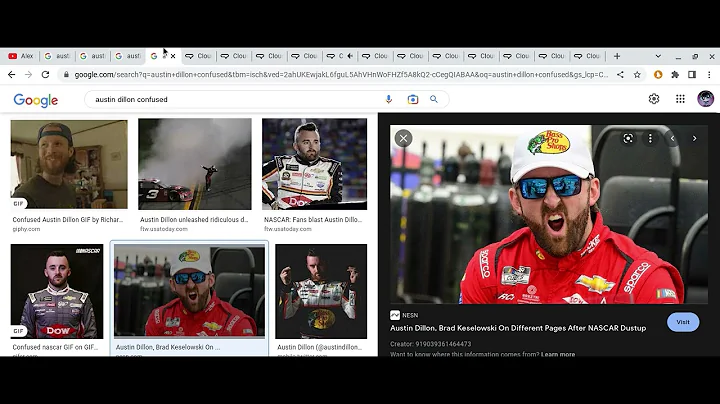Open smoke burnout number 3 car image

coord(195,164)
